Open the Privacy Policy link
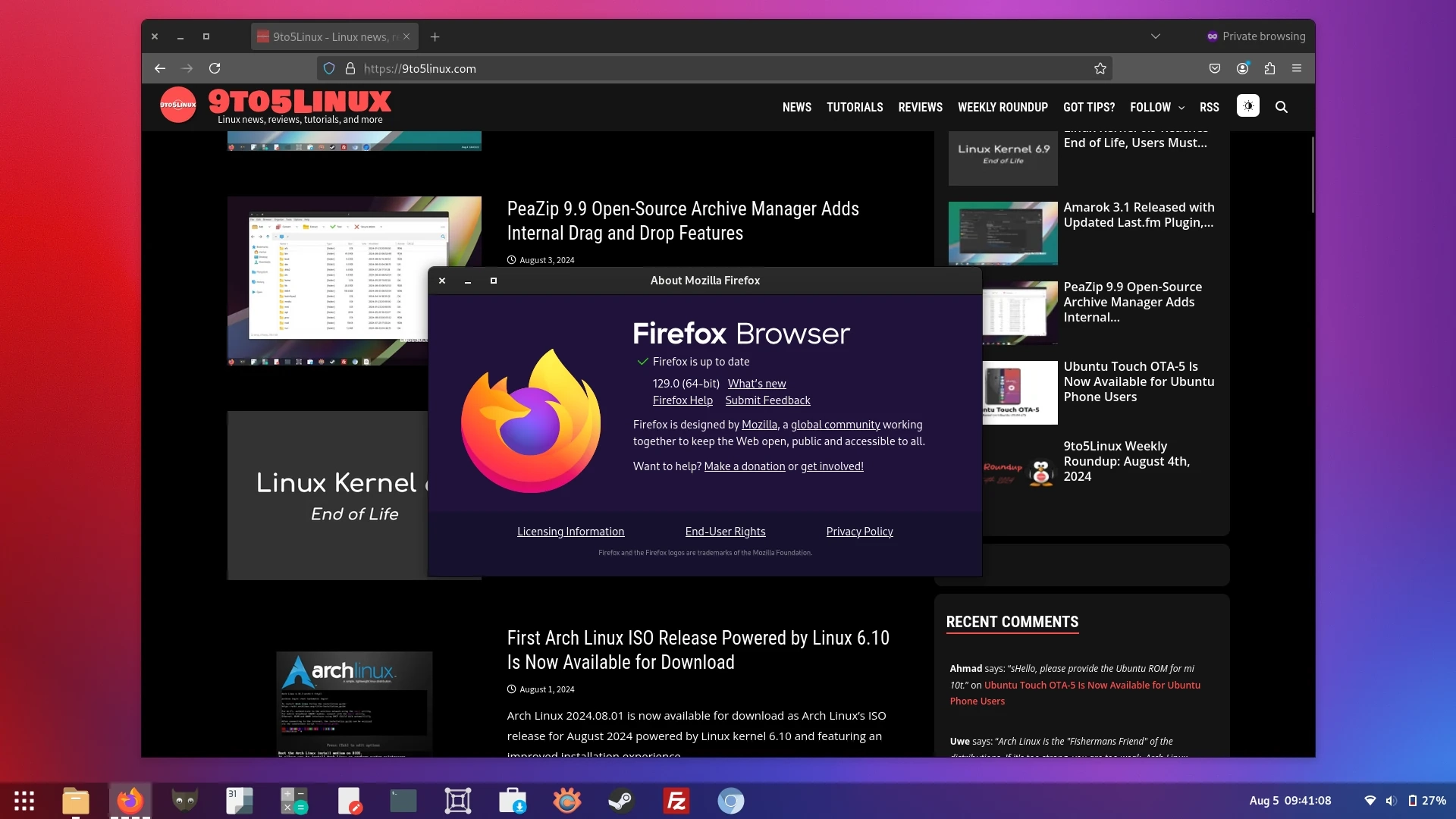Image resolution: width=1456 pixels, height=819 pixels. click(x=859, y=532)
